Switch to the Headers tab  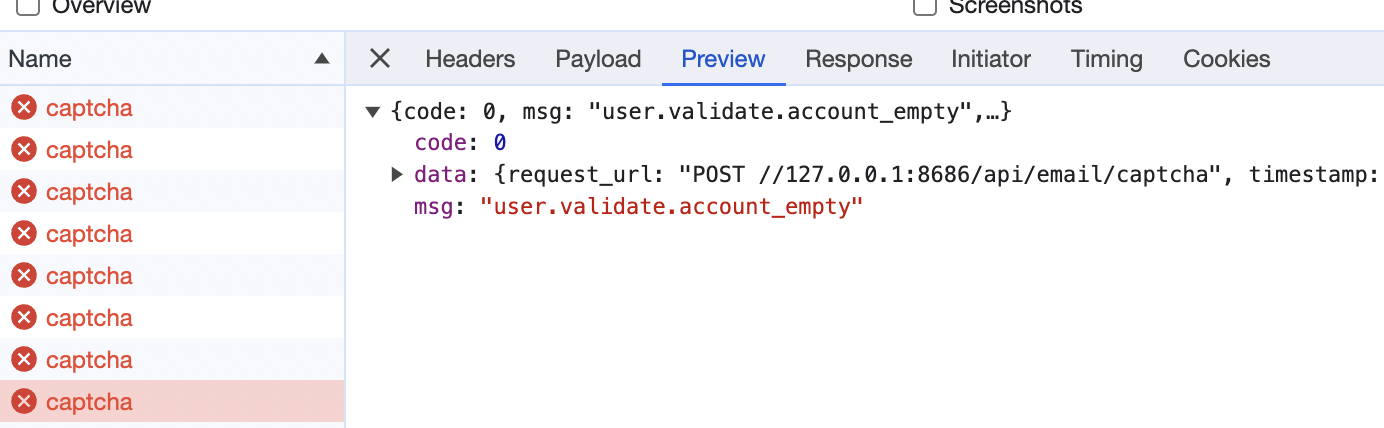point(470,59)
